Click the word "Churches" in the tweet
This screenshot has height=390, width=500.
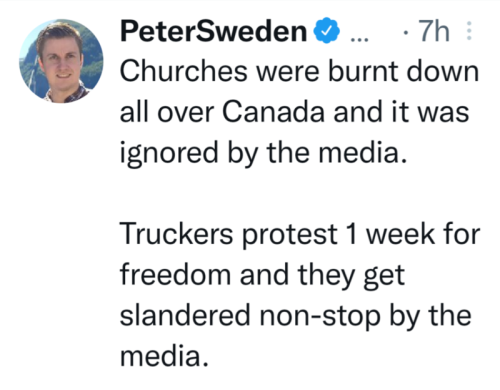click(x=184, y=71)
